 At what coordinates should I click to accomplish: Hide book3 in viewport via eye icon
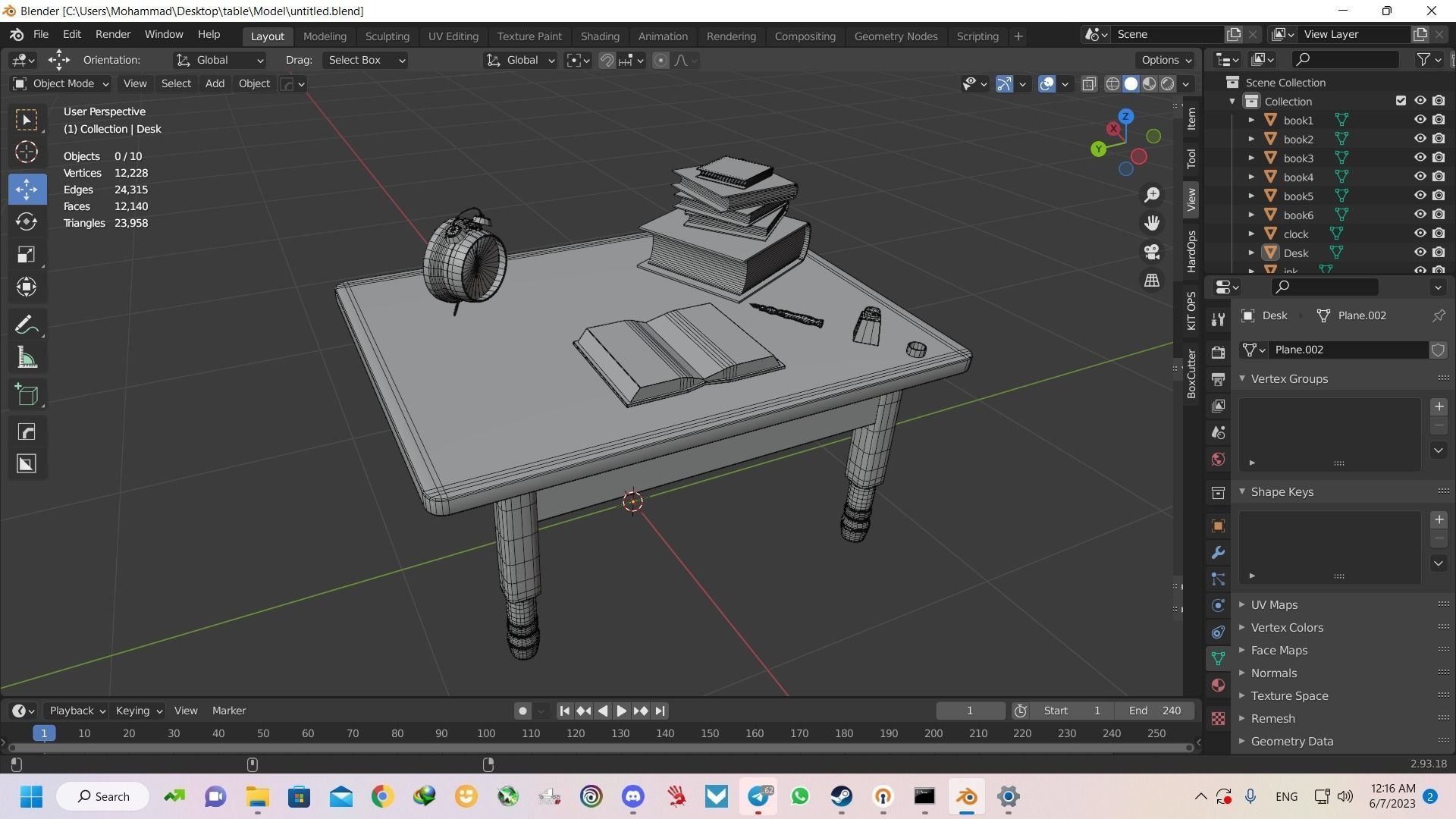[1420, 158]
